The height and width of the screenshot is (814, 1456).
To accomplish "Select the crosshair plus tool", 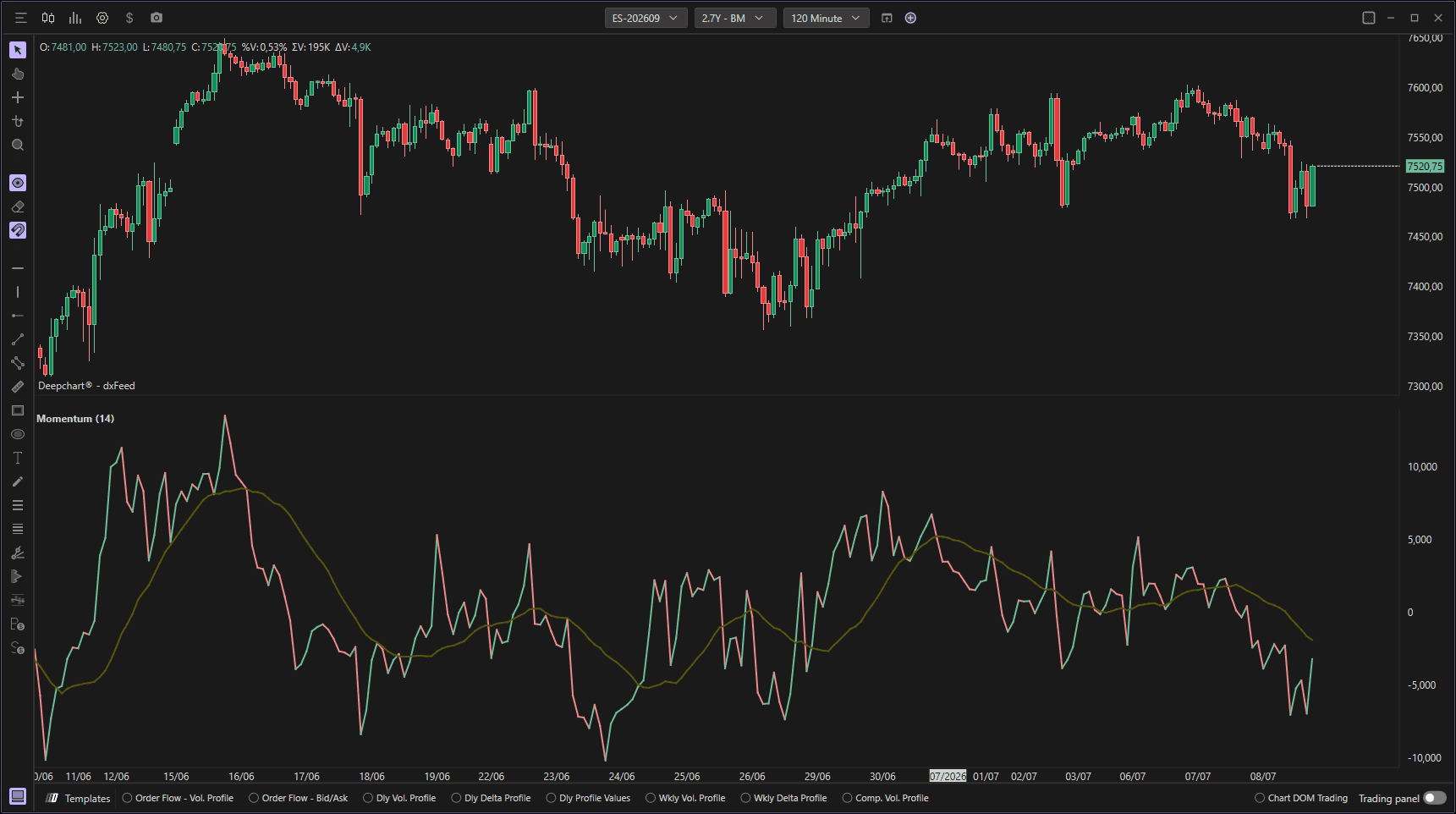I will 18,97.
